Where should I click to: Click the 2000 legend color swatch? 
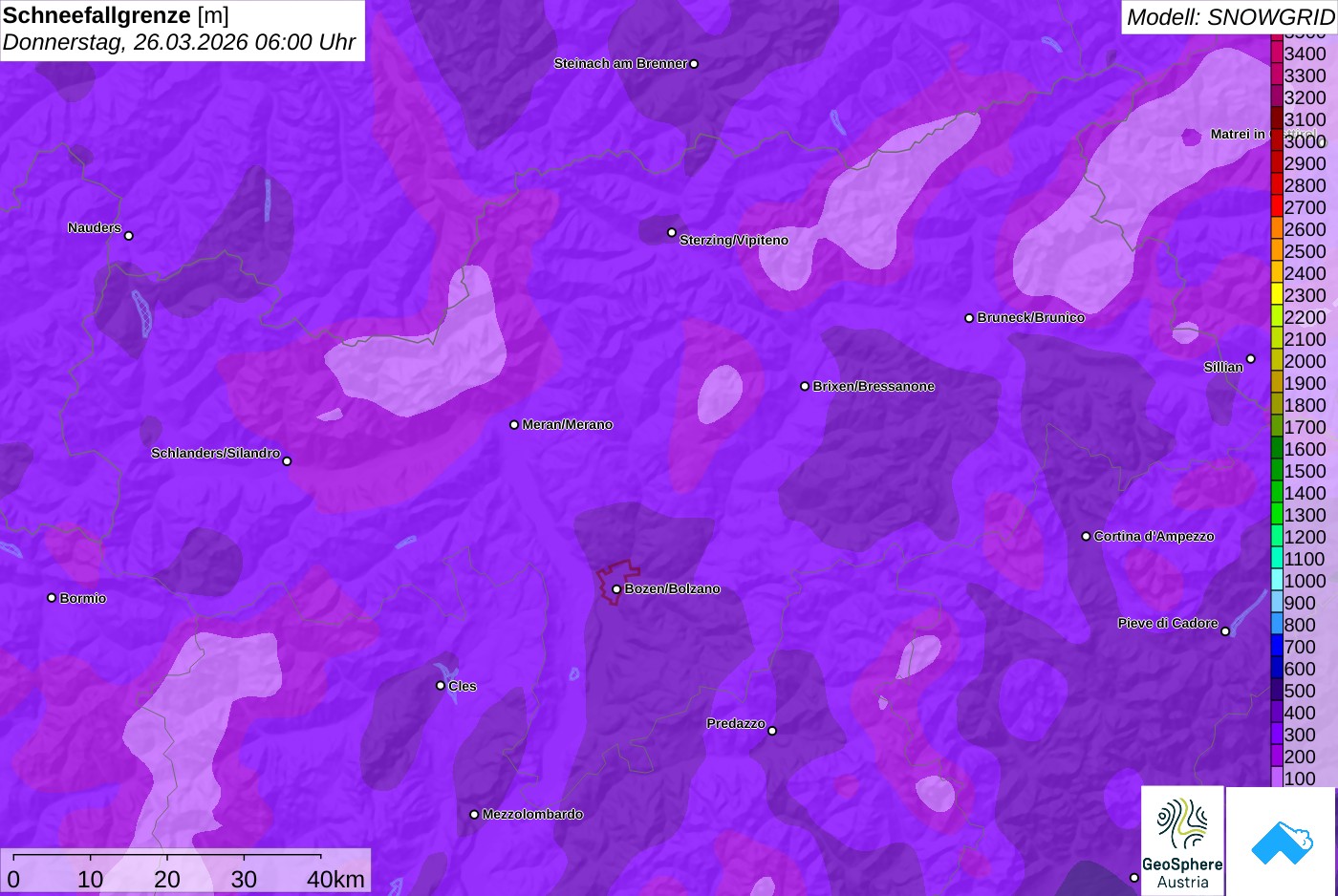pyautogui.click(x=1276, y=360)
